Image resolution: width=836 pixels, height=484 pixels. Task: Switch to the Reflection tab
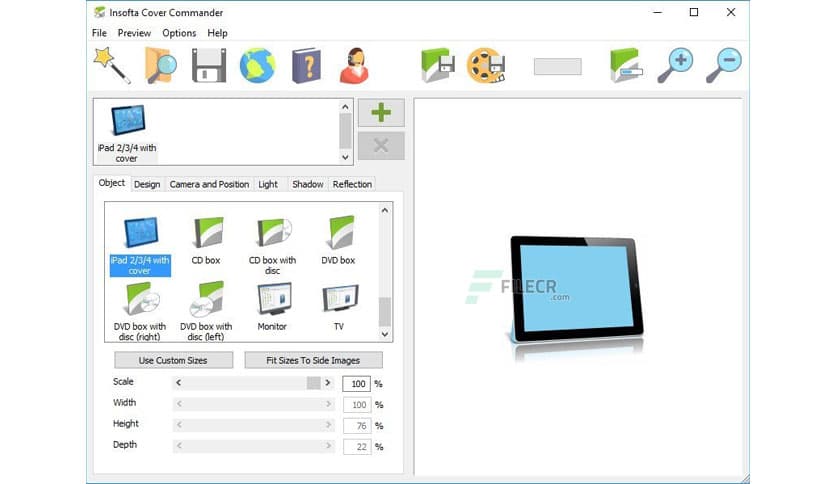[x=352, y=184]
